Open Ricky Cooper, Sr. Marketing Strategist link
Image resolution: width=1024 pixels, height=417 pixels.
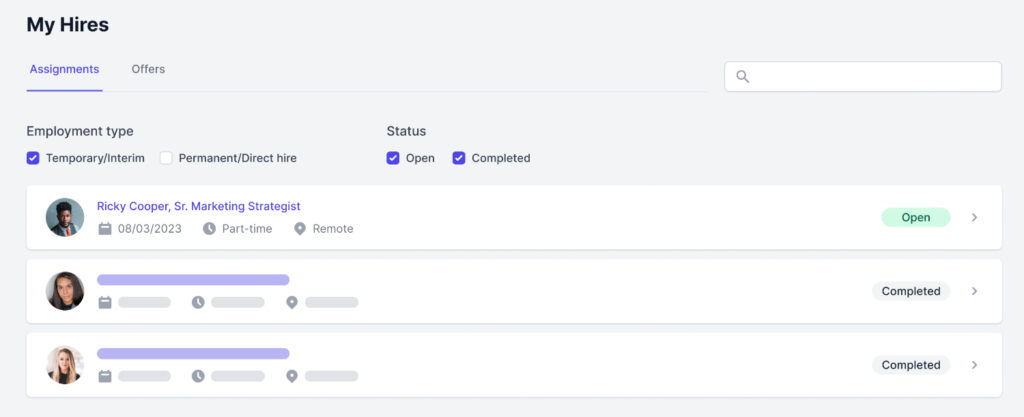click(x=198, y=206)
